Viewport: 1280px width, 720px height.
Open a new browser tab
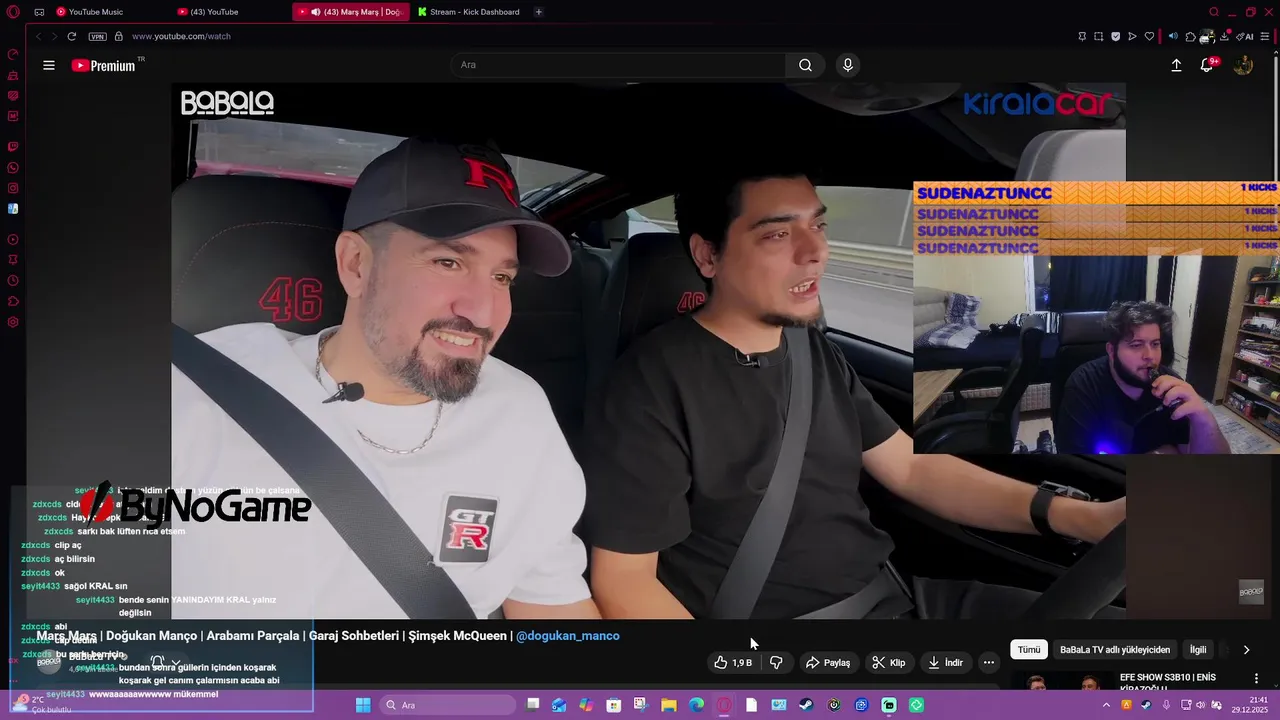(x=539, y=12)
